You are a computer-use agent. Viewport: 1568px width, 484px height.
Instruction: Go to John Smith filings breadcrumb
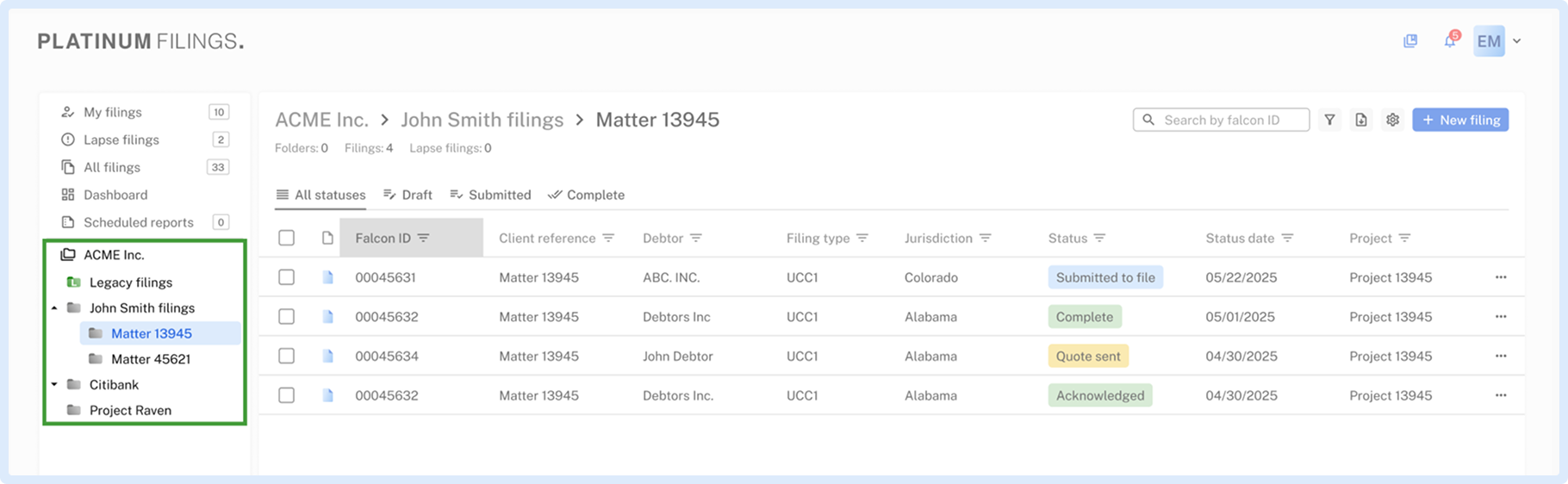point(482,120)
